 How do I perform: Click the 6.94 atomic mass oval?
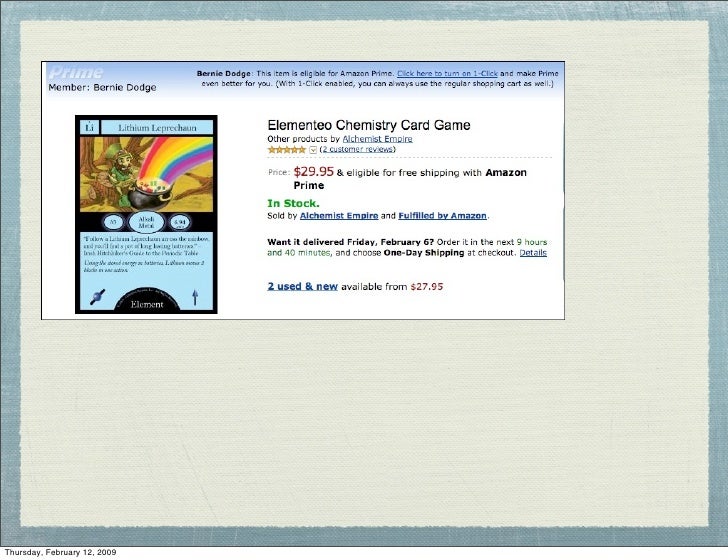(x=180, y=222)
